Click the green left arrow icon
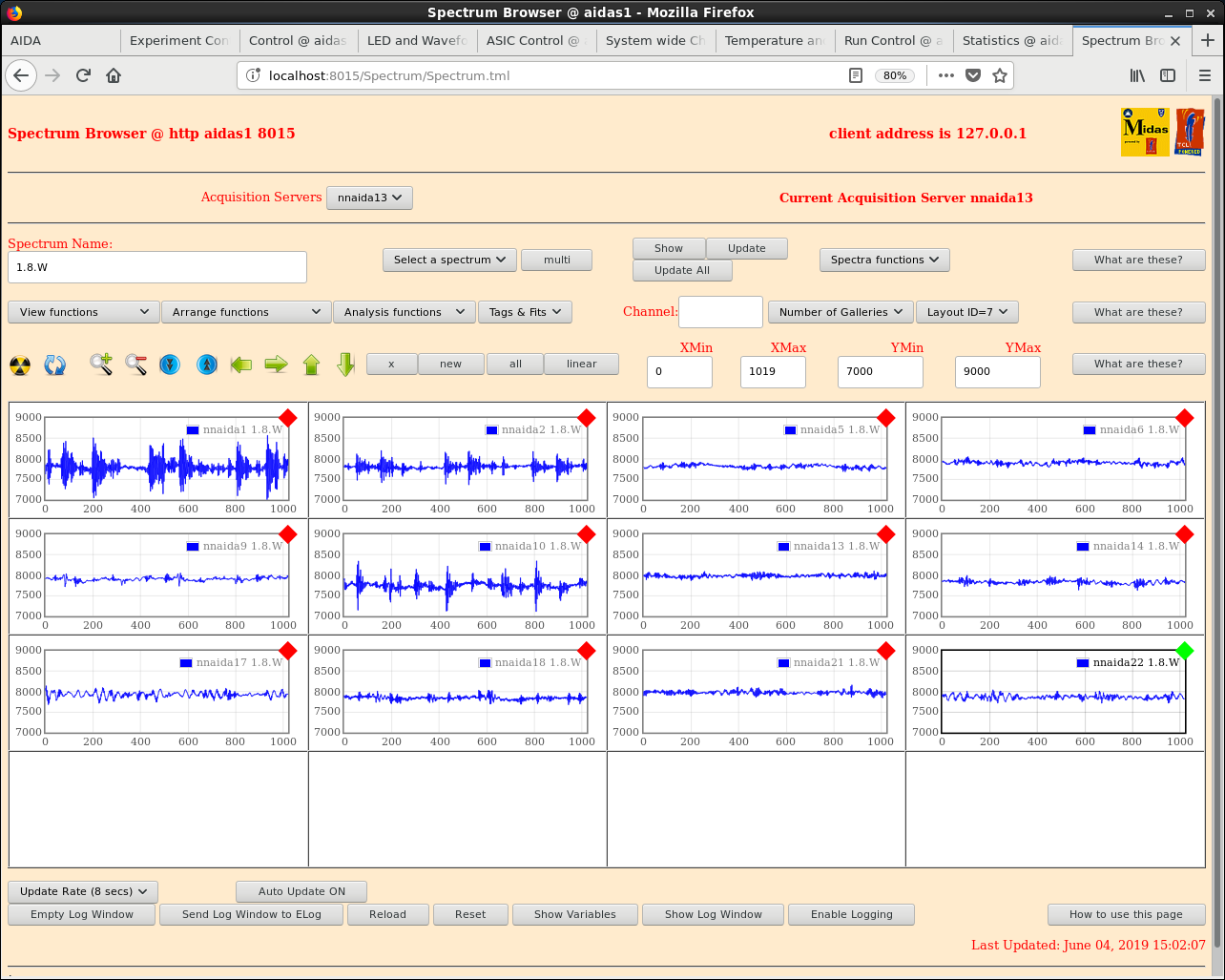 pyautogui.click(x=241, y=365)
